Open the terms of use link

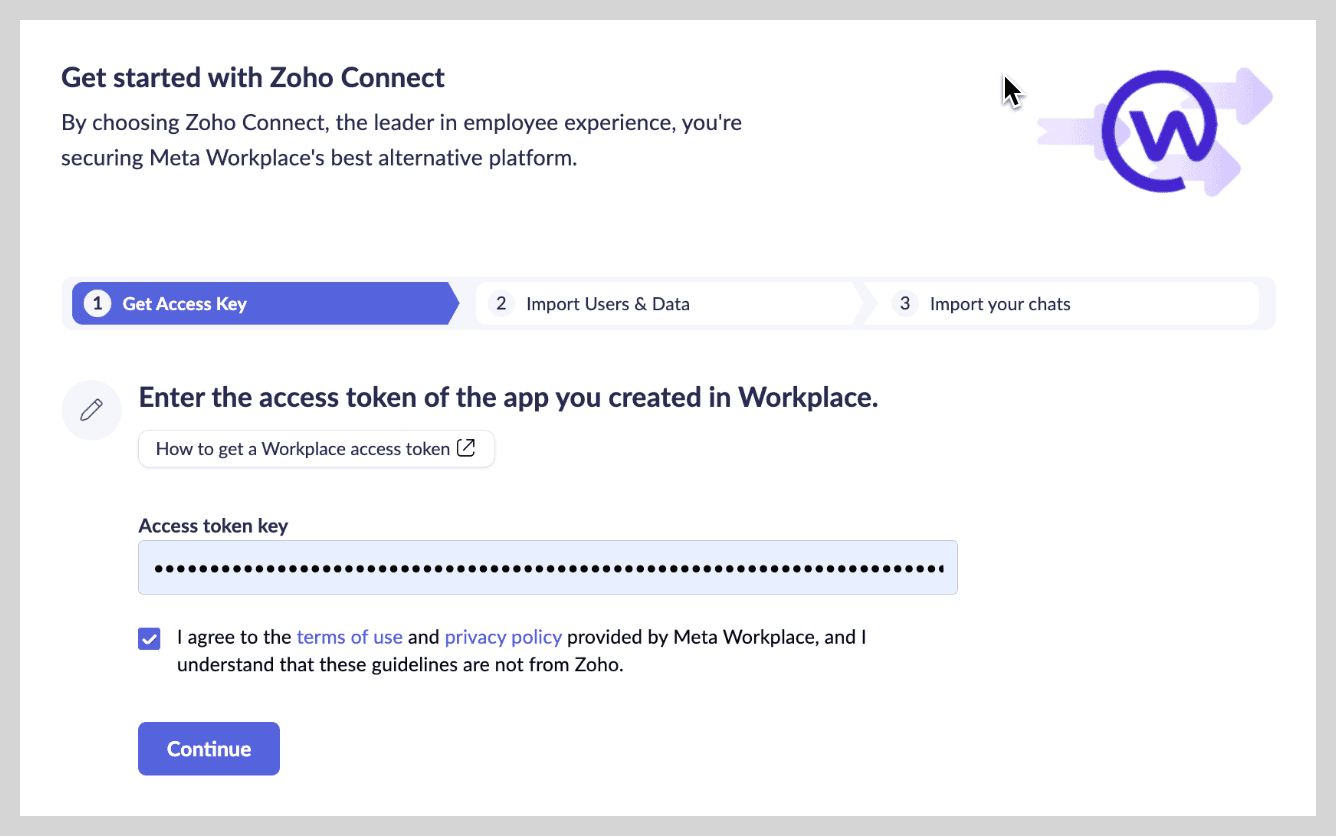point(349,637)
